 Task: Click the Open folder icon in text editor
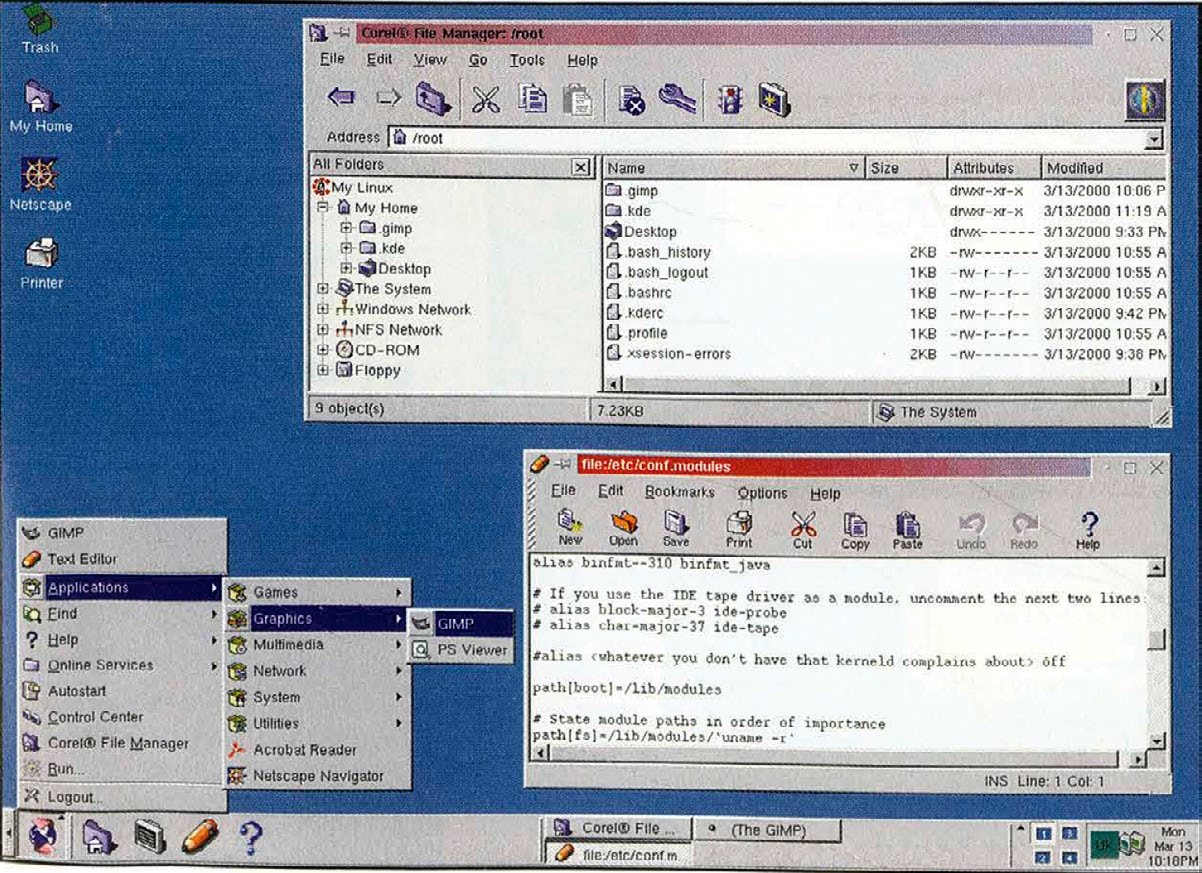[x=623, y=527]
